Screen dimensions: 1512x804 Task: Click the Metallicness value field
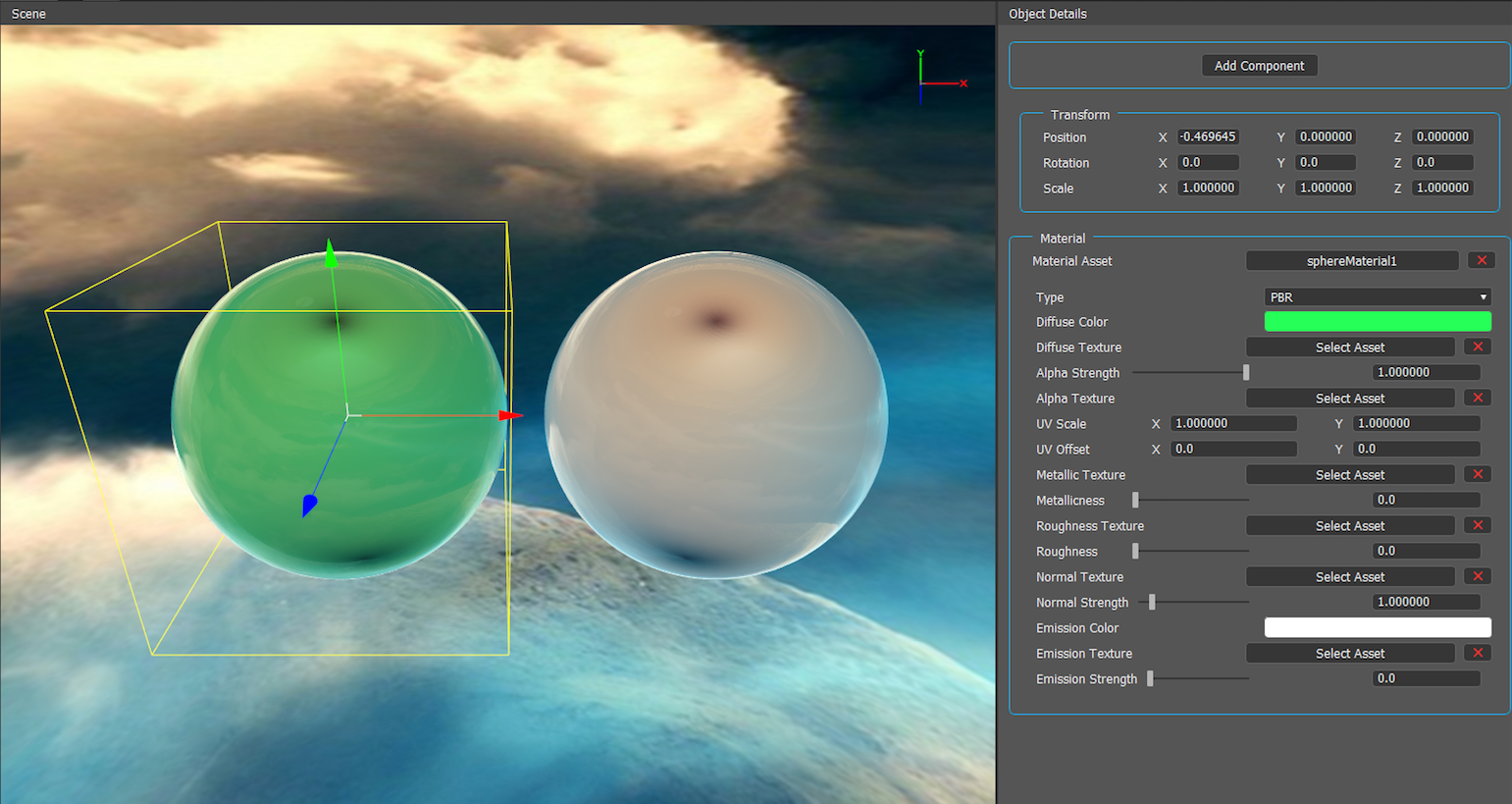pos(1426,500)
